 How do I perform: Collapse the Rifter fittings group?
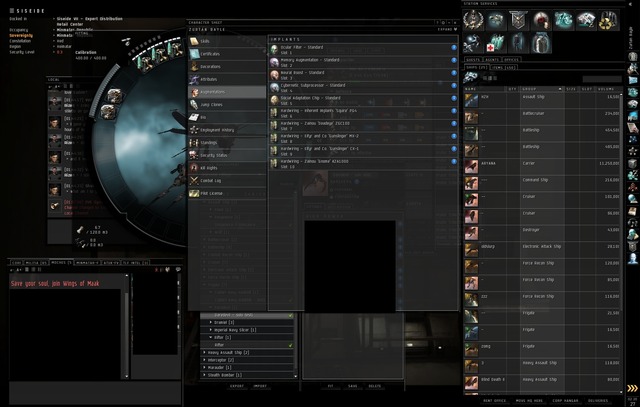pyautogui.click(x=211, y=337)
